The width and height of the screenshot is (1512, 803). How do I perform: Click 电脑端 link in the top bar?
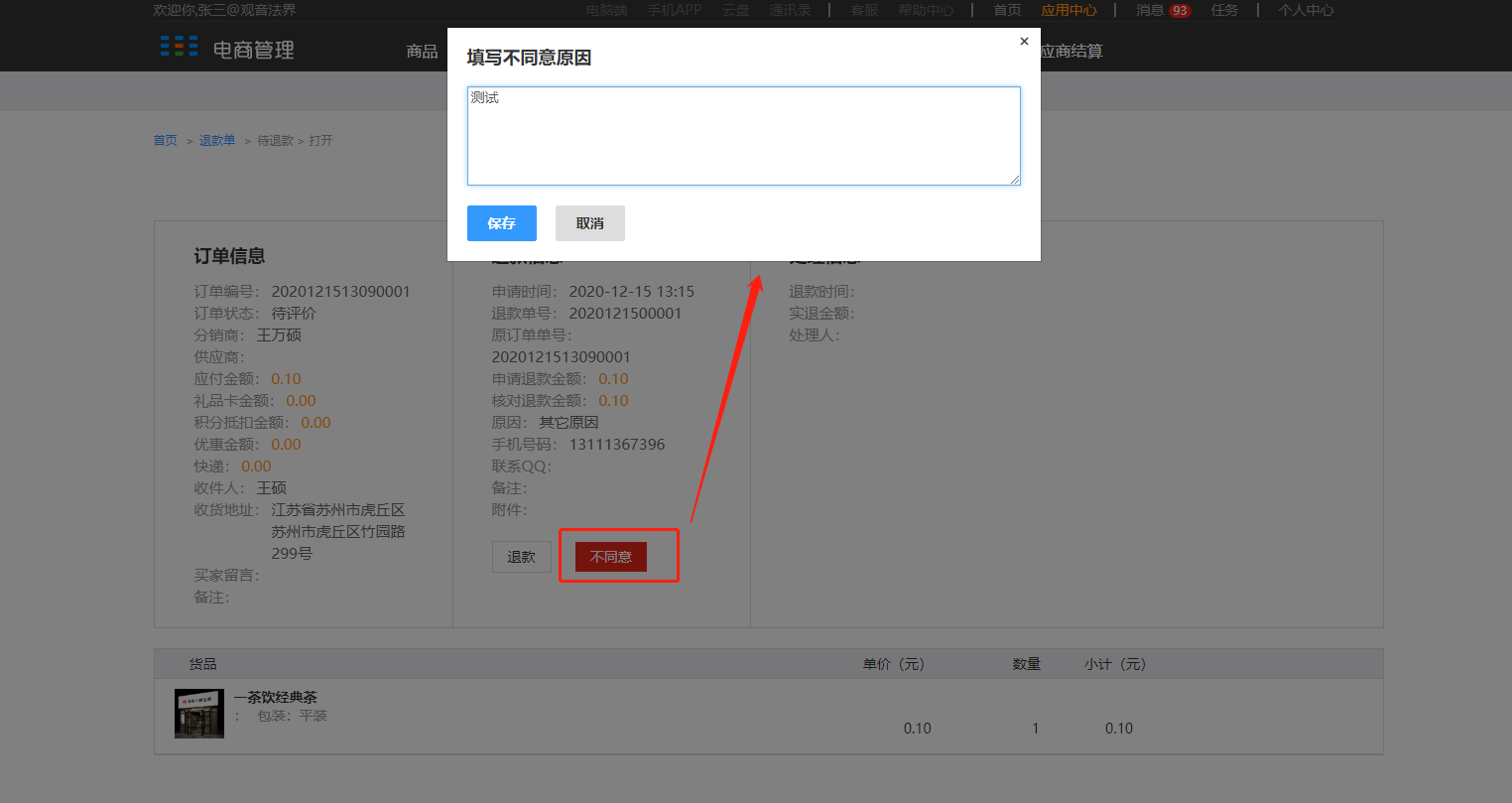tap(606, 10)
